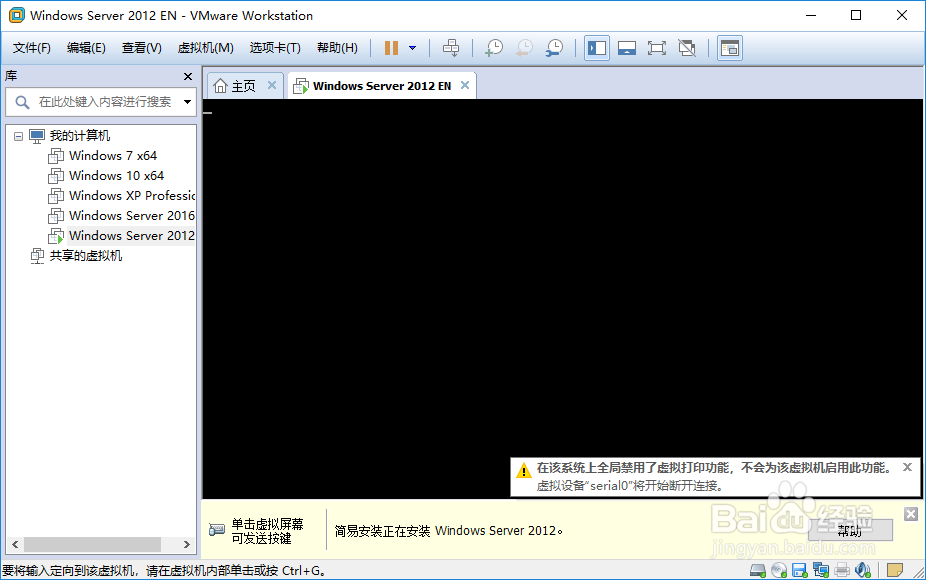Image resolution: width=926 pixels, height=580 pixels.
Task: Click the message log note icon
Action: (x=894, y=570)
